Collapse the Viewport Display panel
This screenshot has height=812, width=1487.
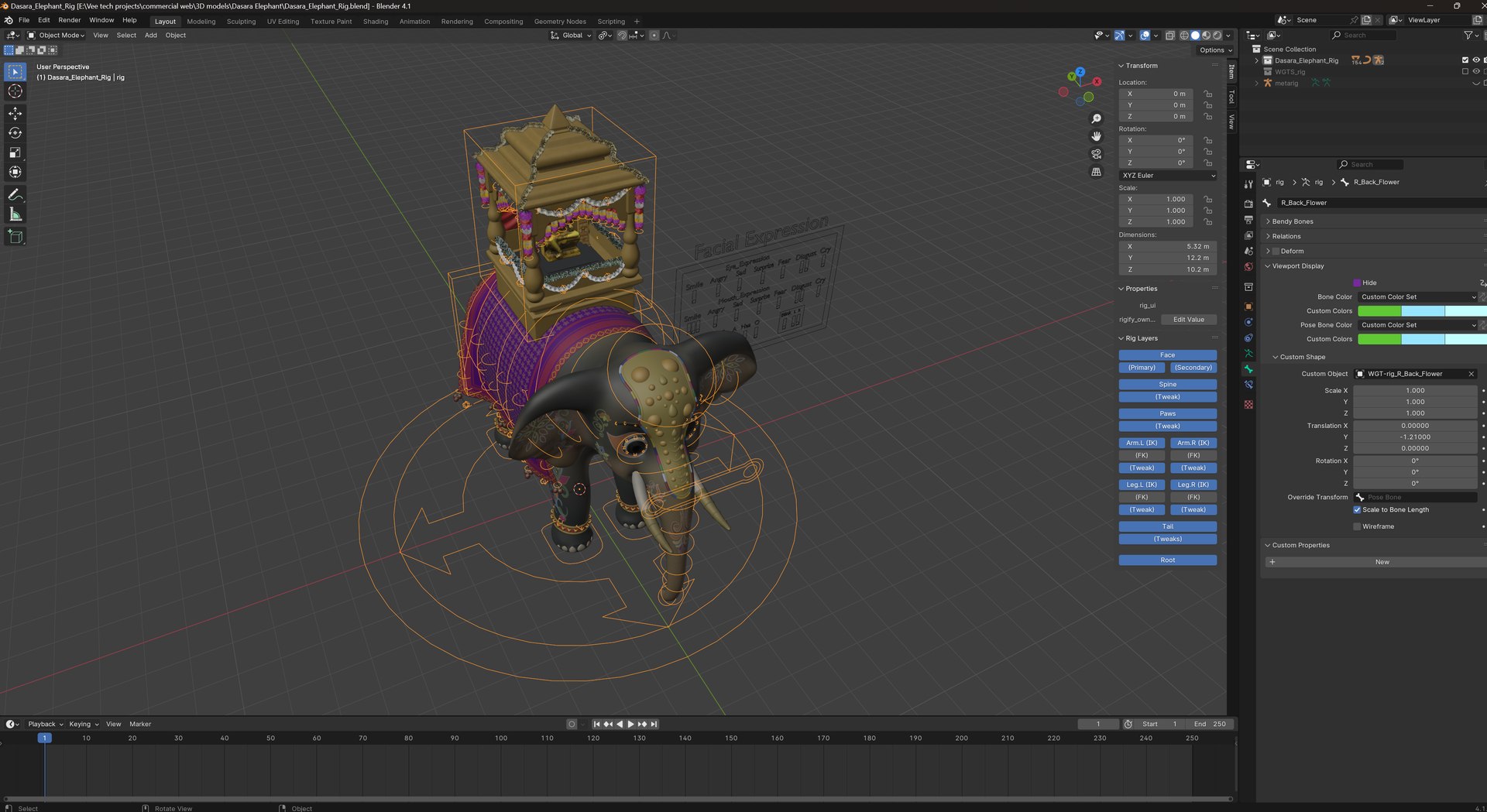tap(1298, 266)
